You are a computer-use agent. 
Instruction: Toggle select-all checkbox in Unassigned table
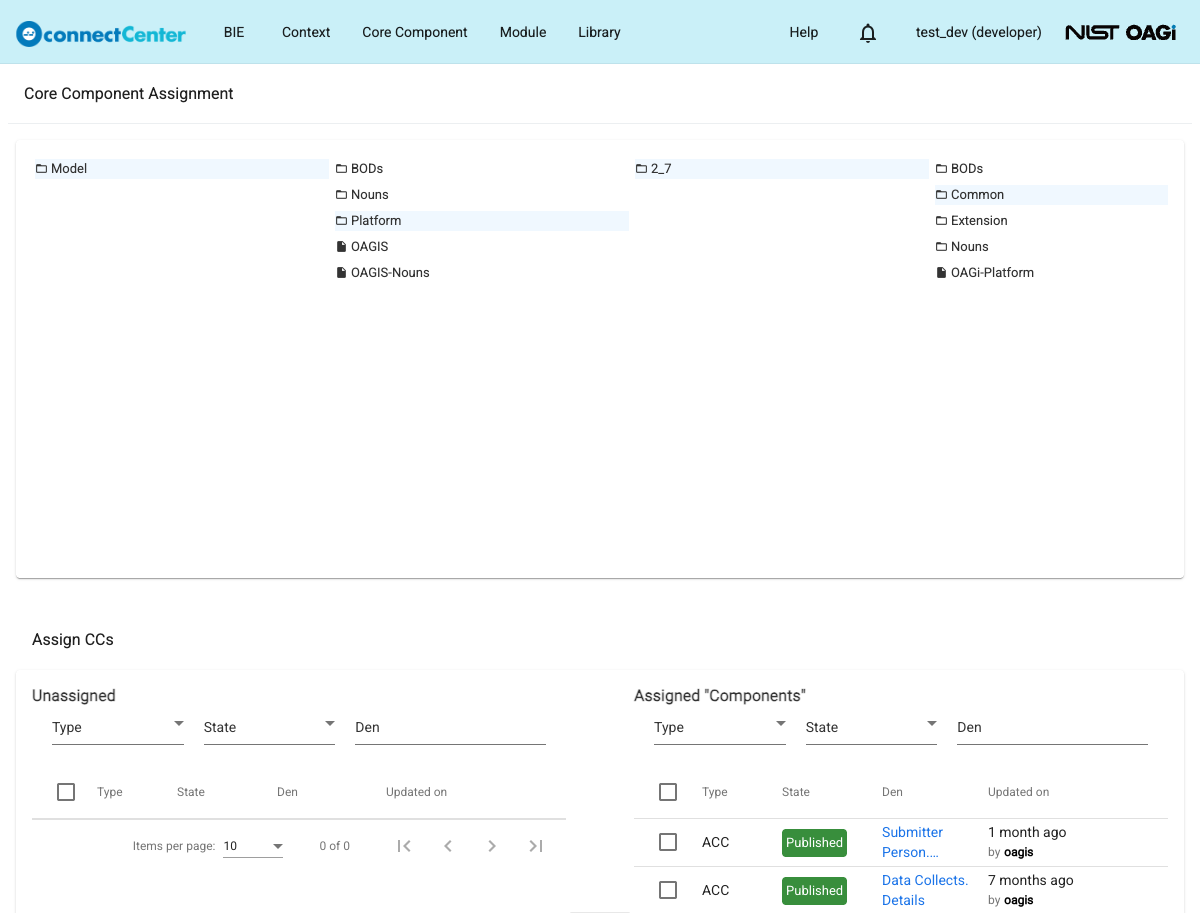(66, 792)
